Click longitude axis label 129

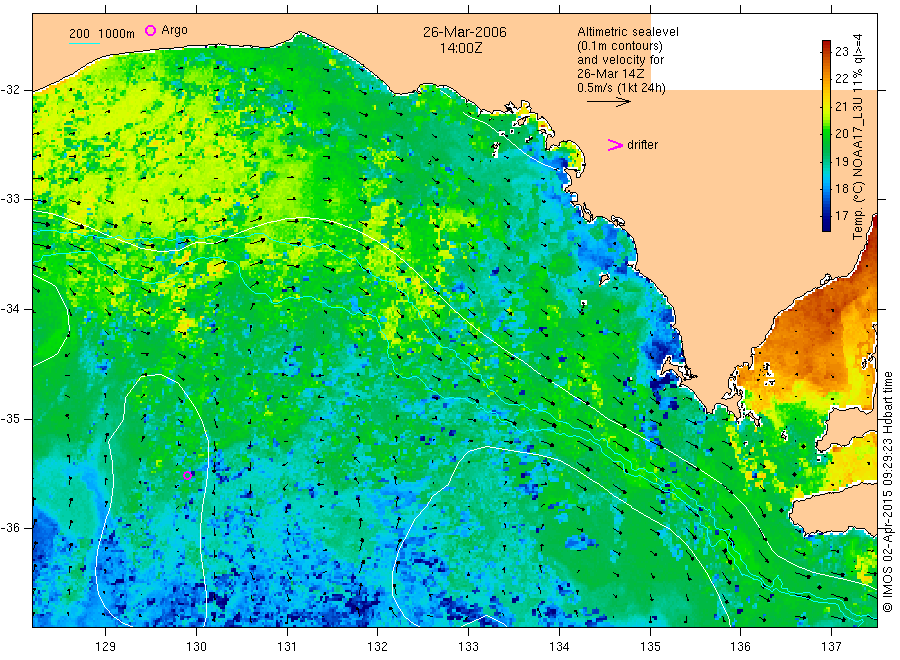[106, 647]
